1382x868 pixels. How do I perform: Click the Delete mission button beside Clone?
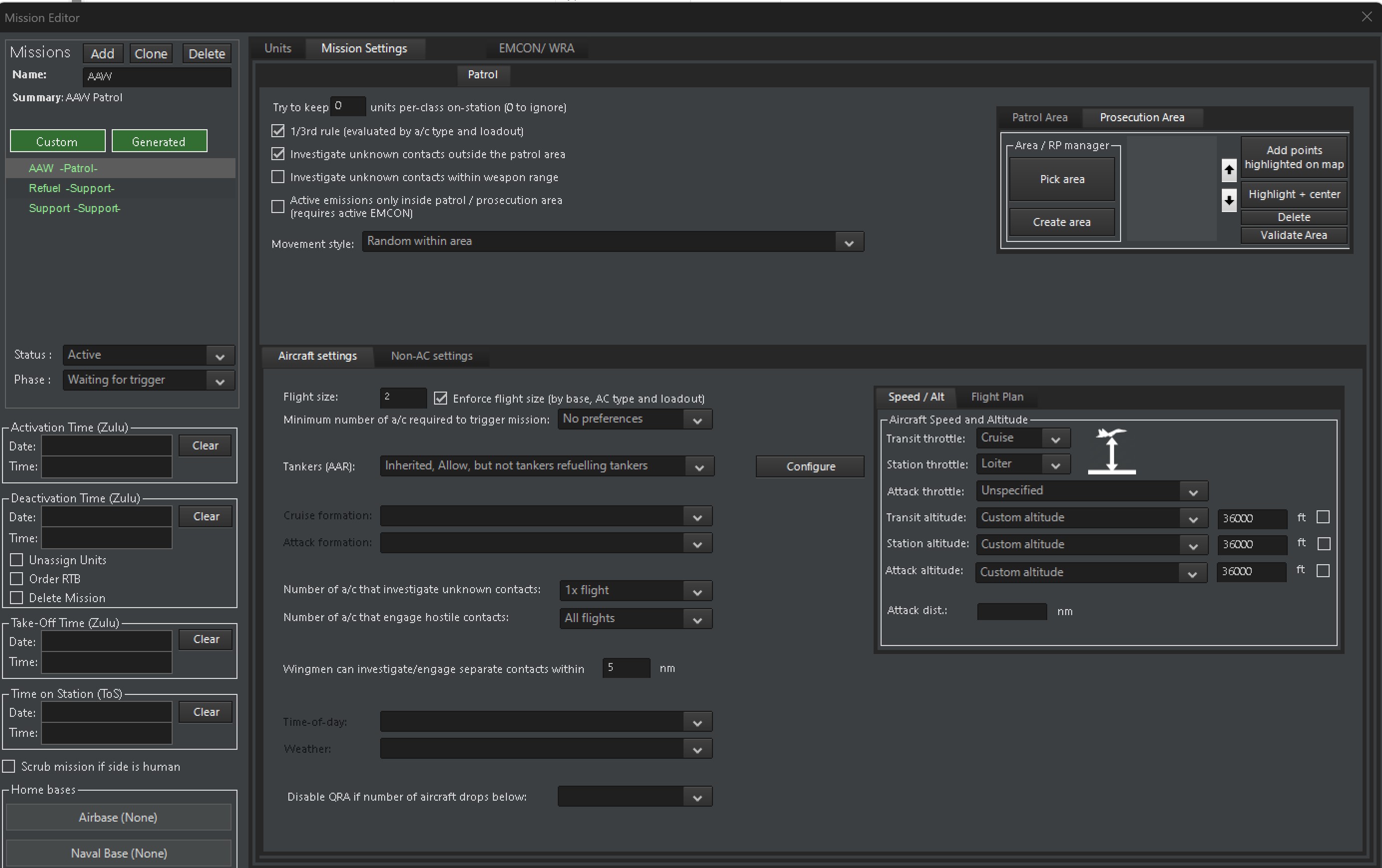click(207, 53)
